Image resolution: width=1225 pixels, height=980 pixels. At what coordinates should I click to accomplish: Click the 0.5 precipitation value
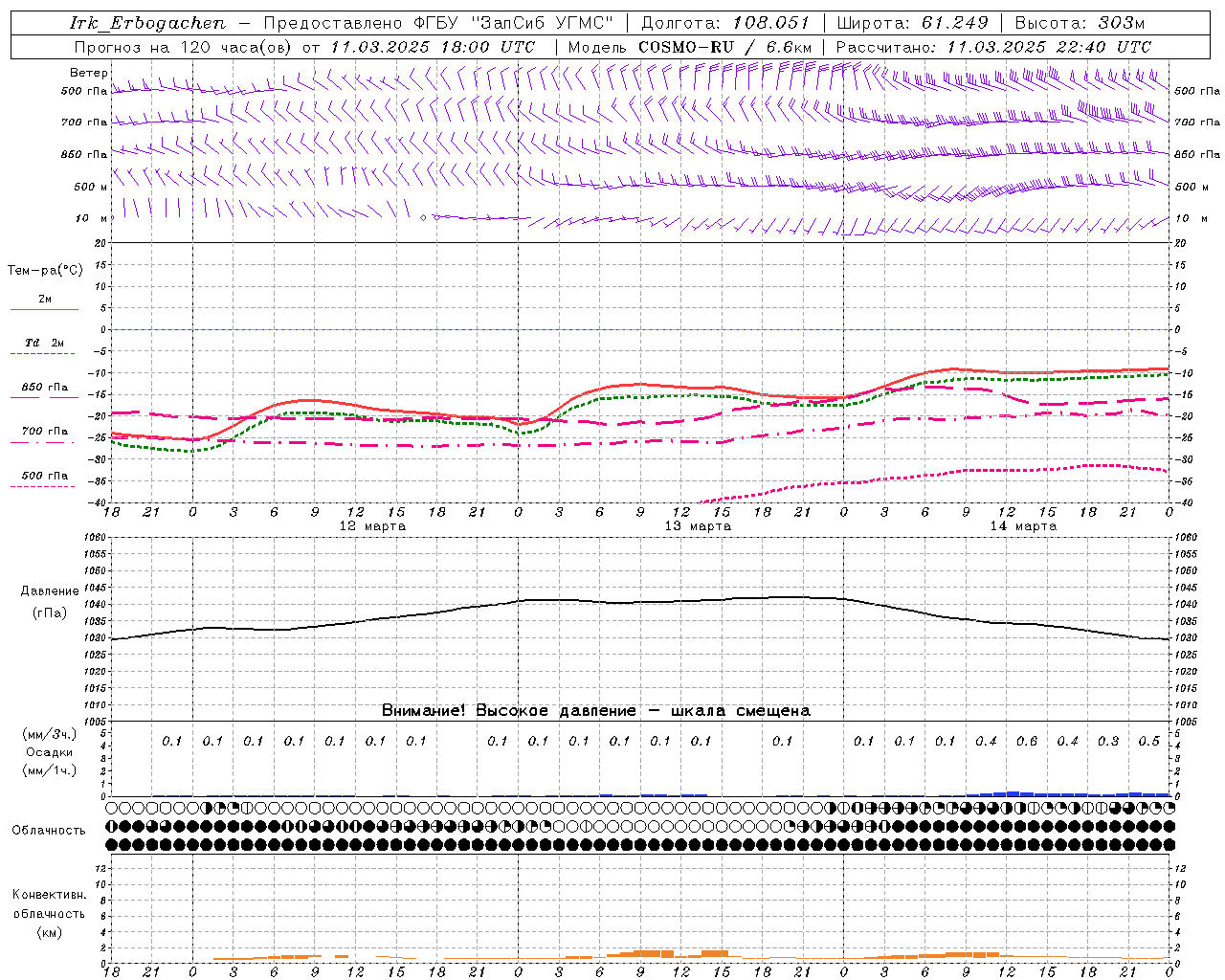1149,741
